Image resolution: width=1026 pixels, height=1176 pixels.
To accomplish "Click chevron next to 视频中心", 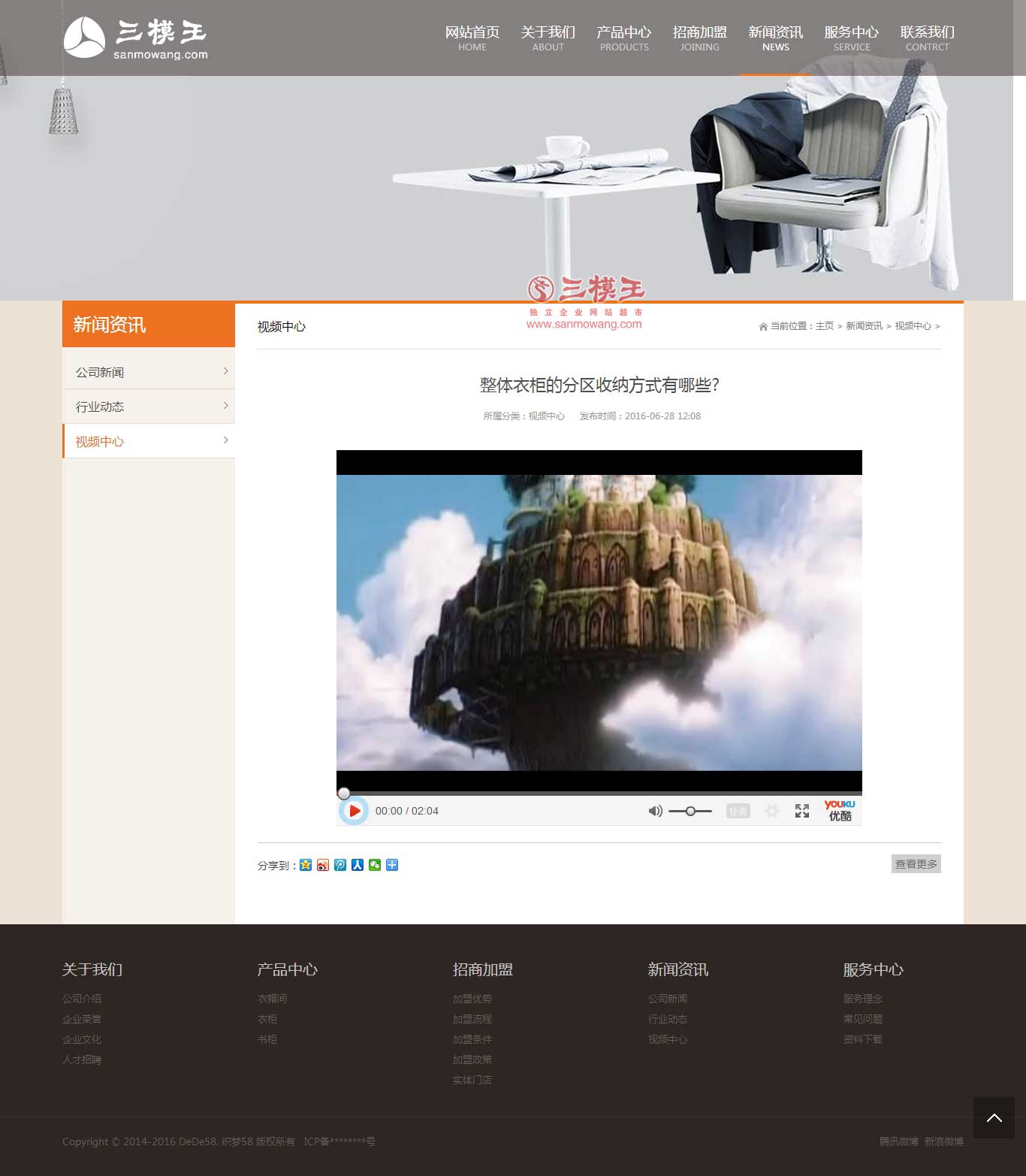I will pyautogui.click(x=225, y=440).
